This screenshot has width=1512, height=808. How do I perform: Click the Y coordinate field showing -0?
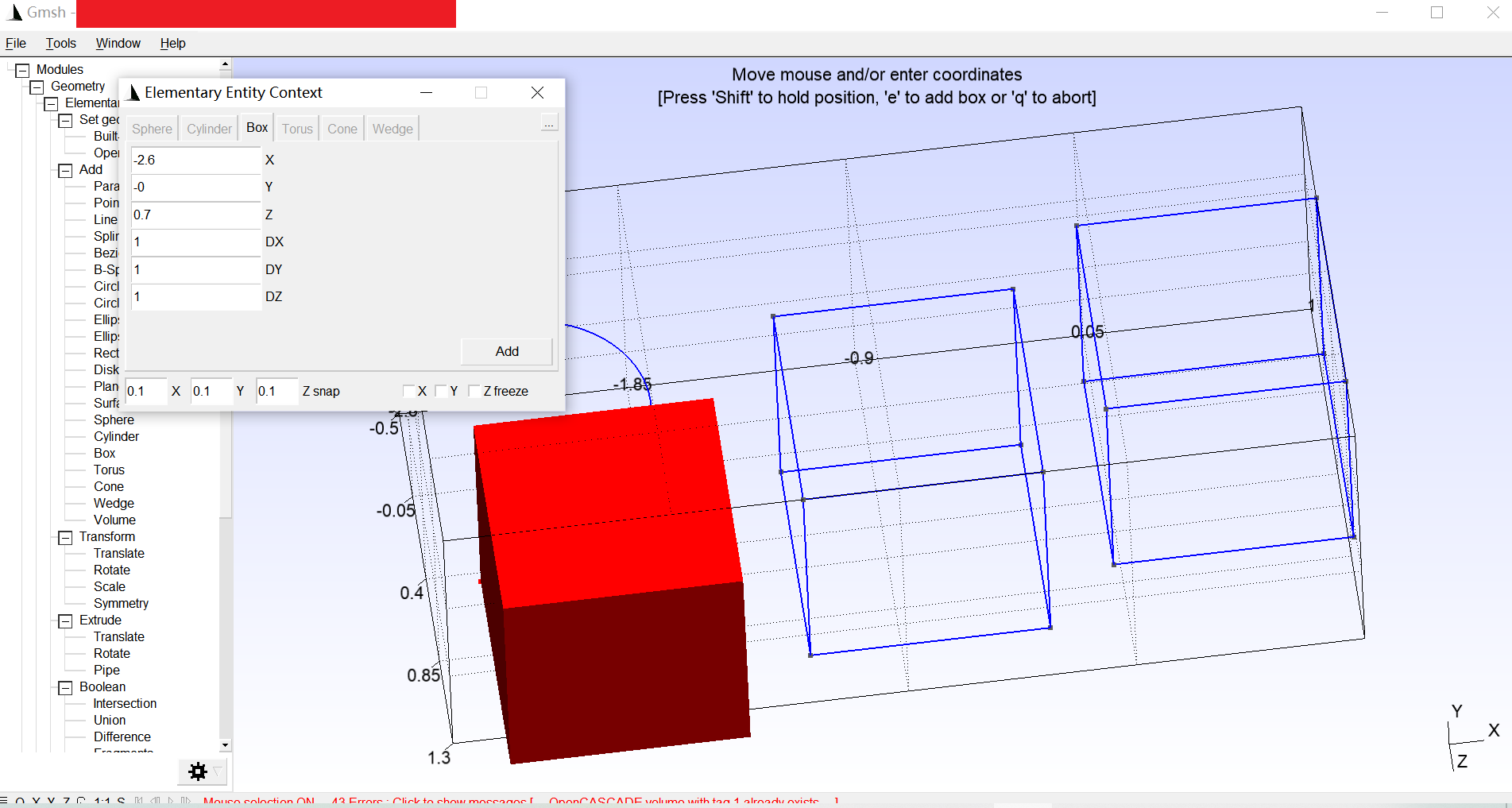pyautogui.click(x=195, y=188)
